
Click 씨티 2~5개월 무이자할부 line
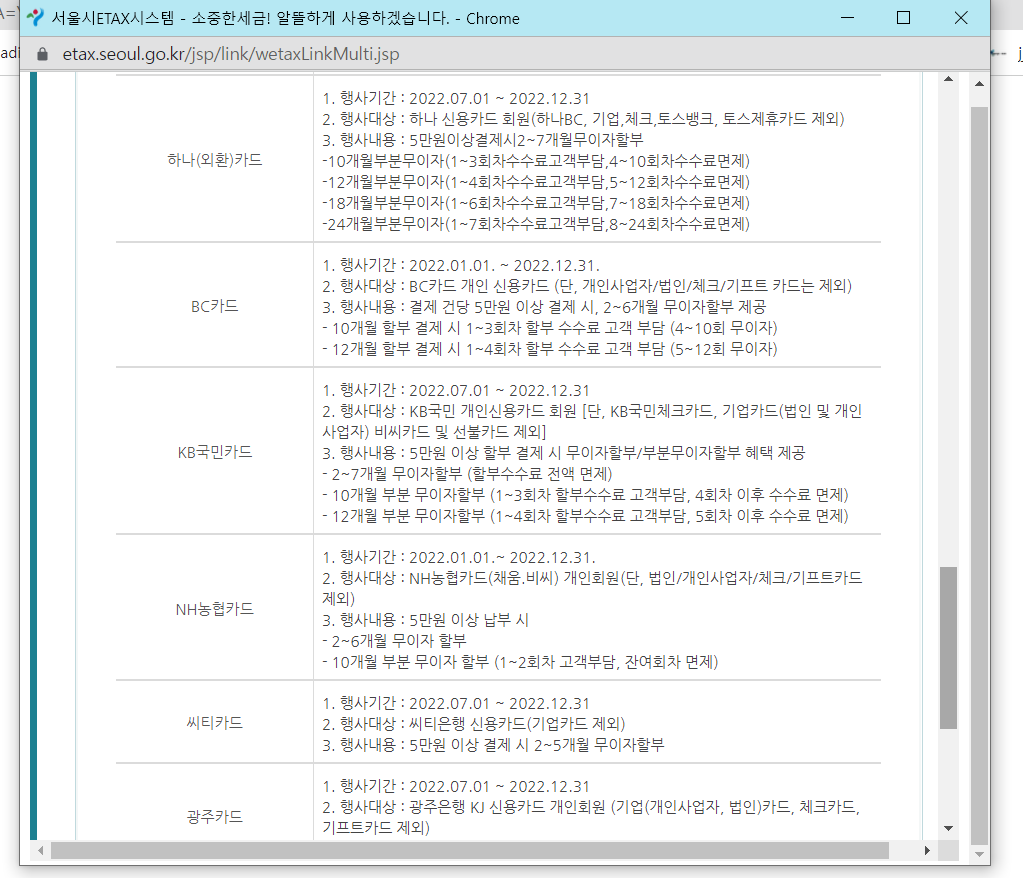[493, 745]
